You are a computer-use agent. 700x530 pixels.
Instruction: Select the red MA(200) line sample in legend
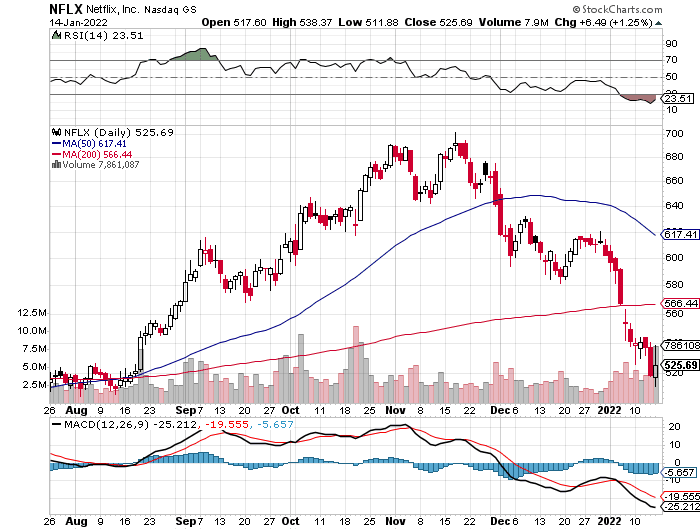tap(57, 154)
